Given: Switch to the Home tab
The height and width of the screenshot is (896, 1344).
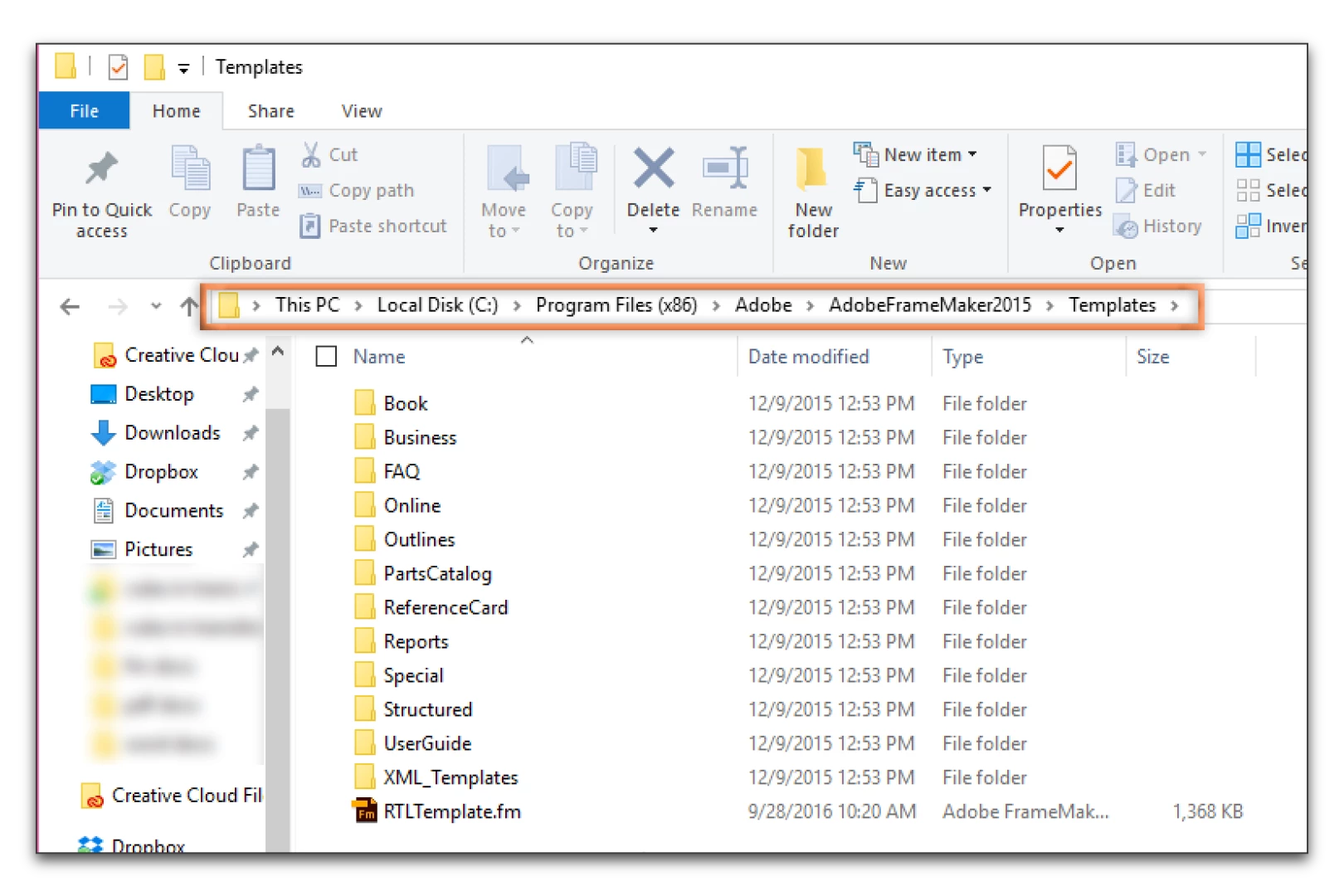Looking at the screenshot, I should click(176, 111).
